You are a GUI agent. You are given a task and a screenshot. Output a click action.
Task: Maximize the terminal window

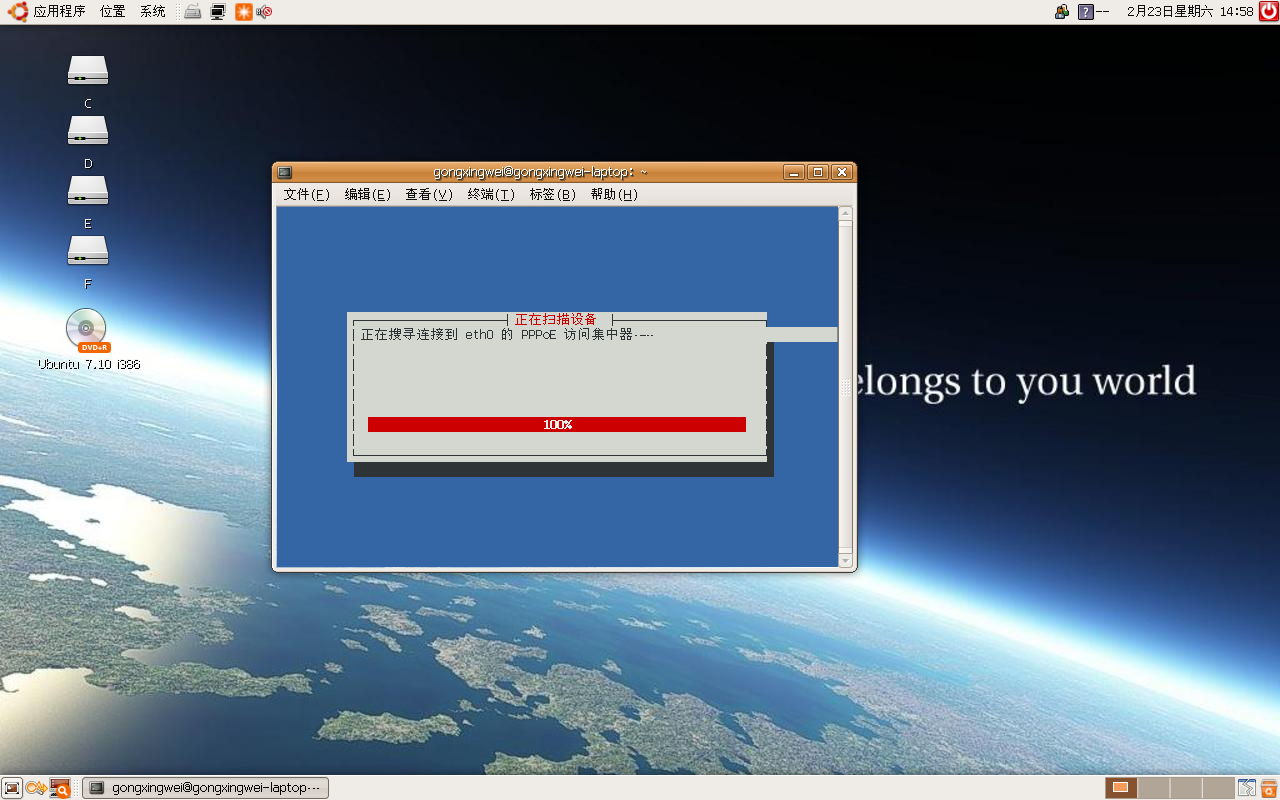tap(818, 172)
